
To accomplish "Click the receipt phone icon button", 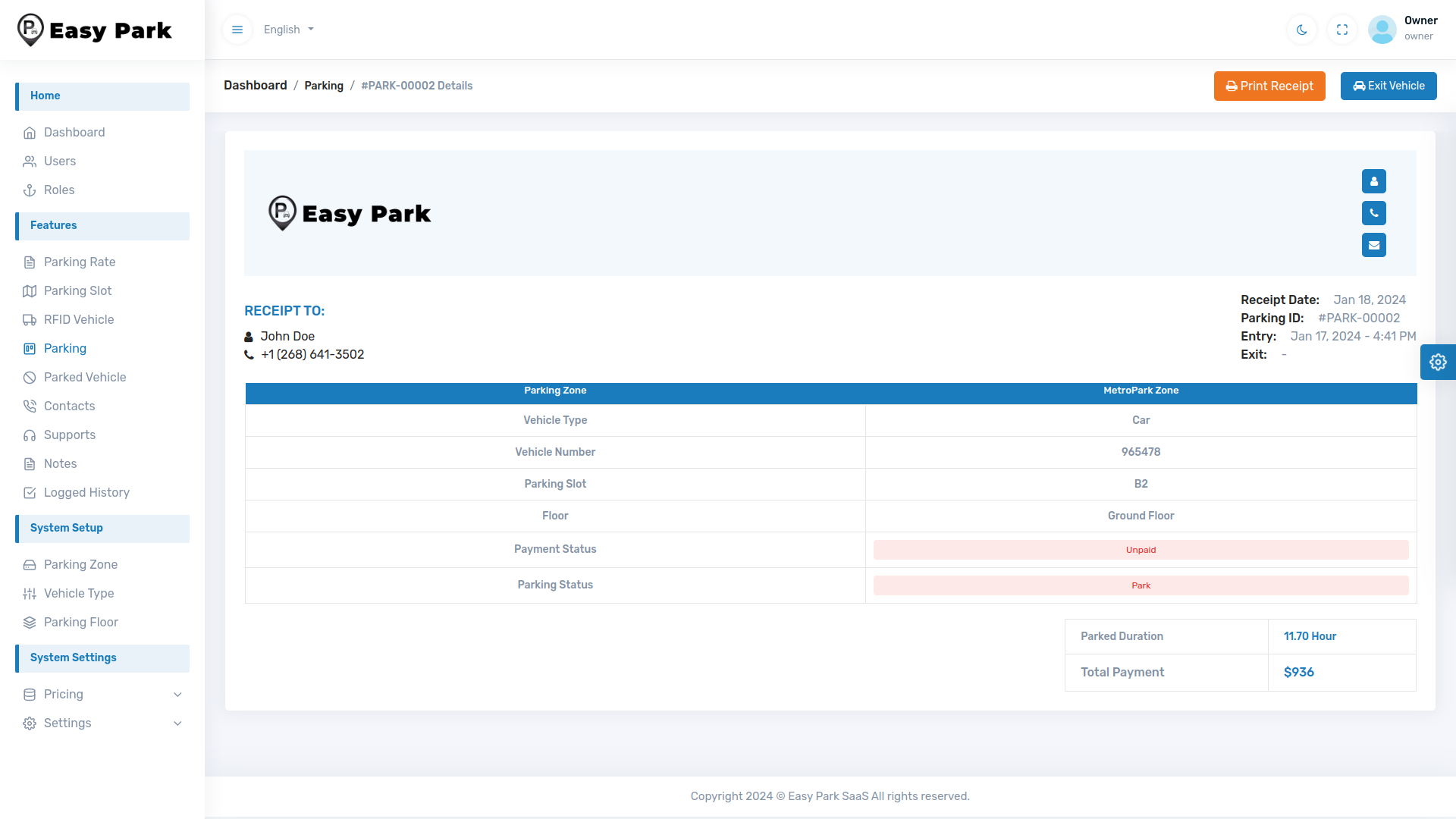I will [1373, 213].
